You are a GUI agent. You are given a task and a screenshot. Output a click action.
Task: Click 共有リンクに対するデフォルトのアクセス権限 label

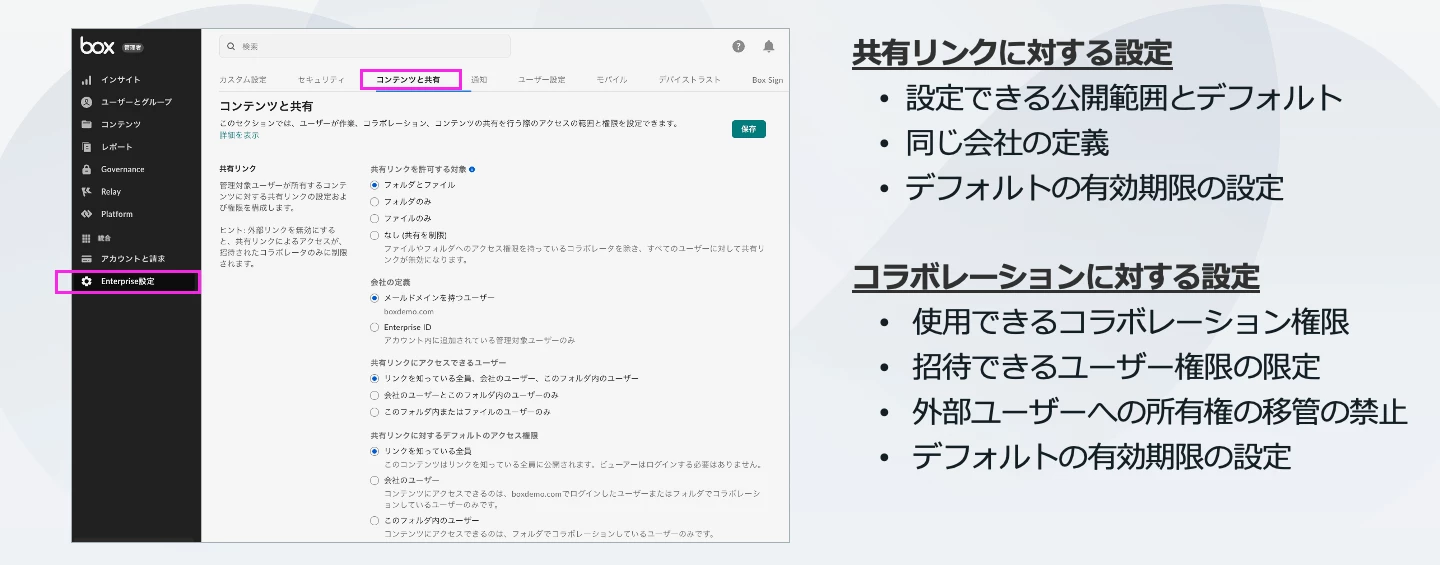pos(454,436)
